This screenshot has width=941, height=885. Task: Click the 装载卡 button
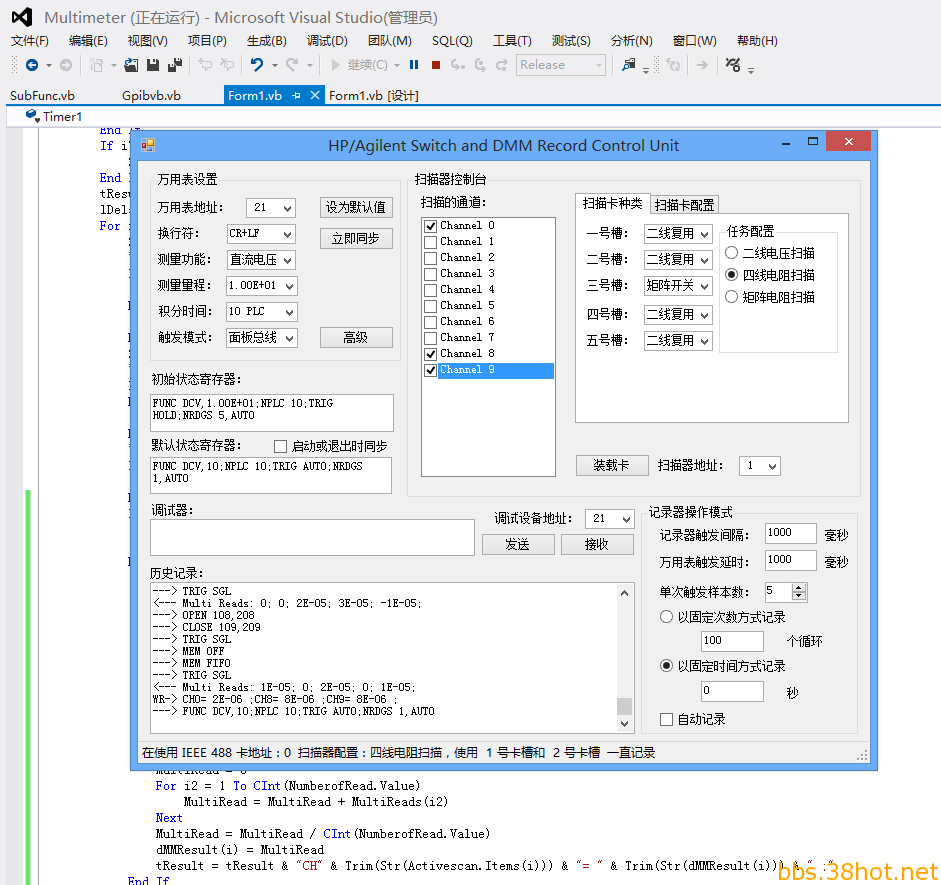pos(612,466)
